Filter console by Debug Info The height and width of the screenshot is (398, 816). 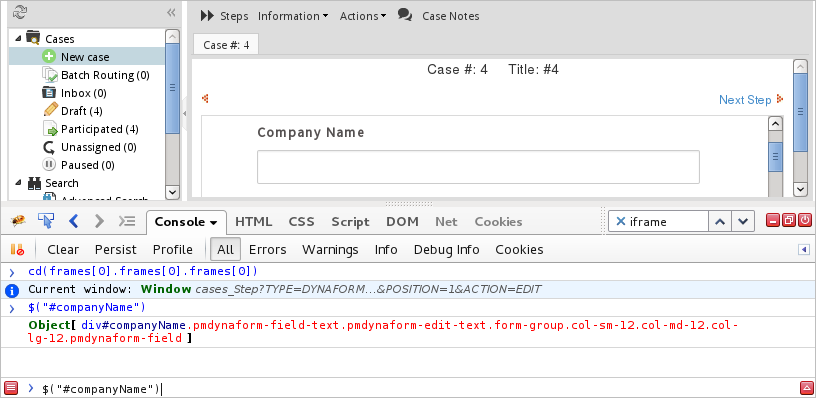coord(447,250)
